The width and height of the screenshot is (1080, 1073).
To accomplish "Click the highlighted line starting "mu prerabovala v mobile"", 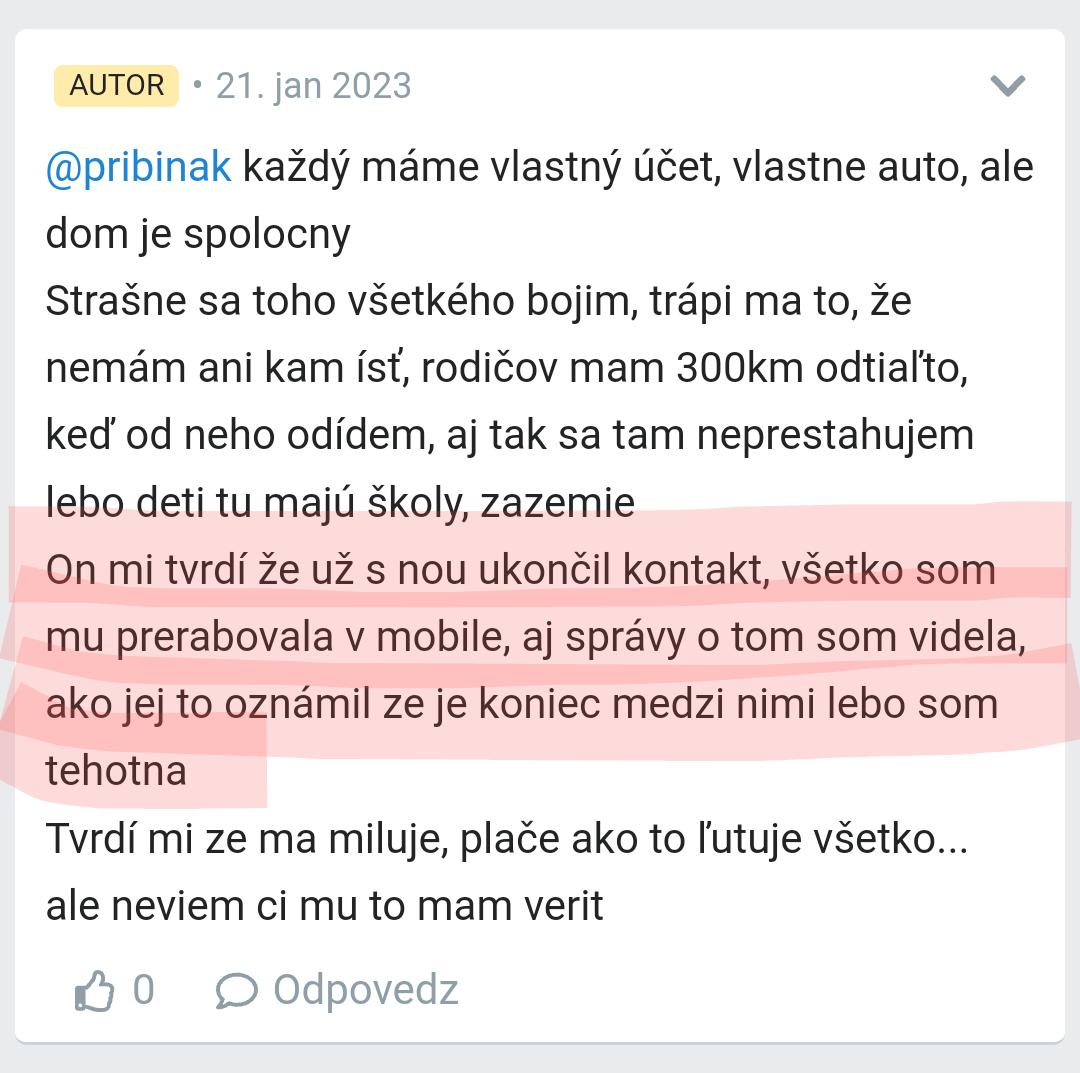I will tap(535, 637).
